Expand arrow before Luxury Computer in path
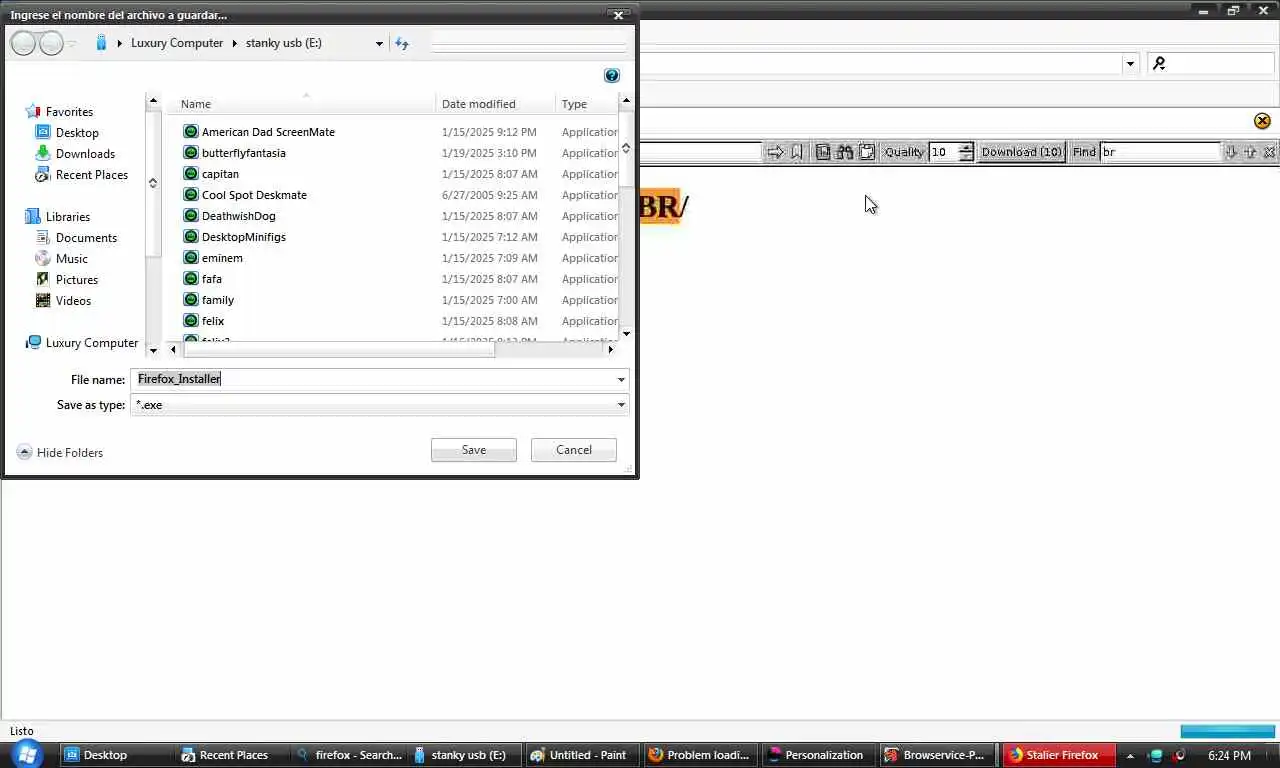This screenshot has width=1280, height=768. [120, 44]
